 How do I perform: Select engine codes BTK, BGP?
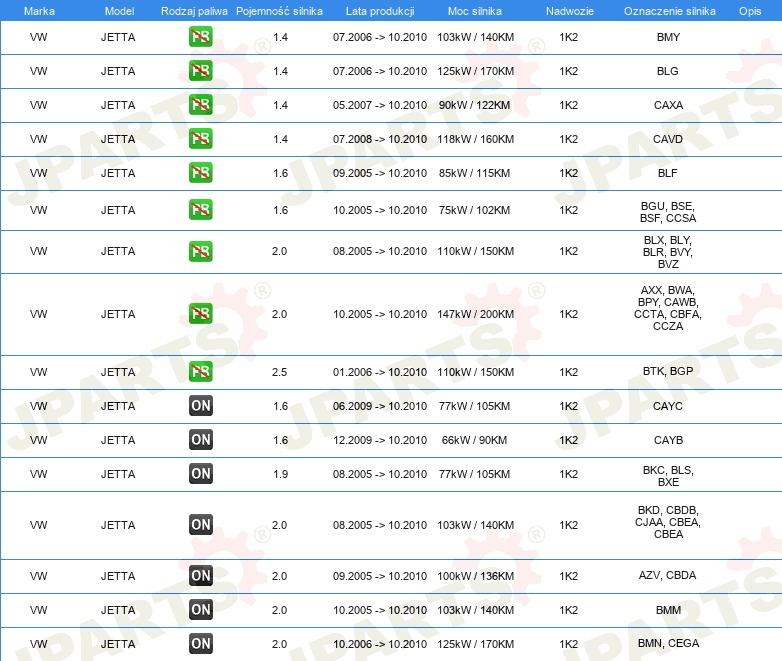(x=668, y=371)
